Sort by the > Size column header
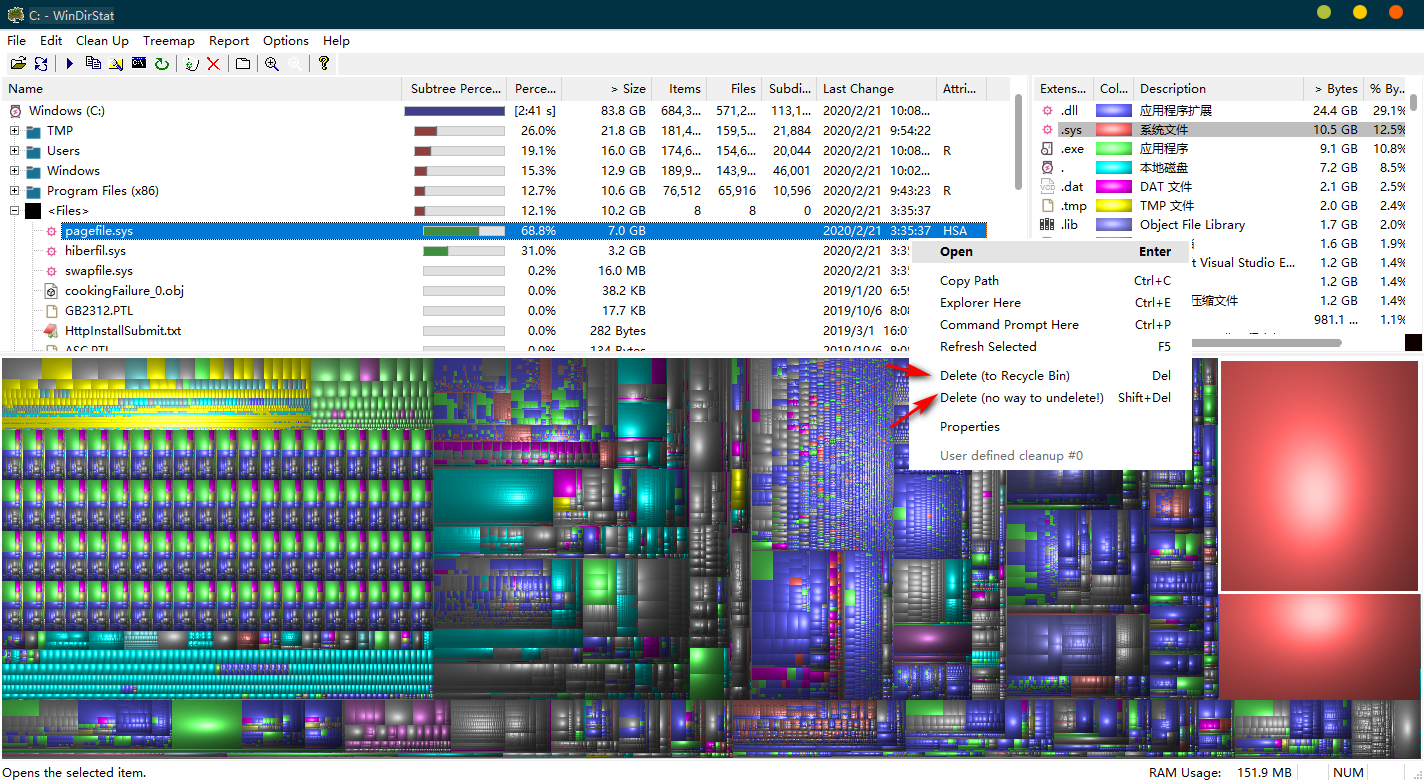Image resolution: width=1424 pixels, height=781 pixels. point(607,89)
